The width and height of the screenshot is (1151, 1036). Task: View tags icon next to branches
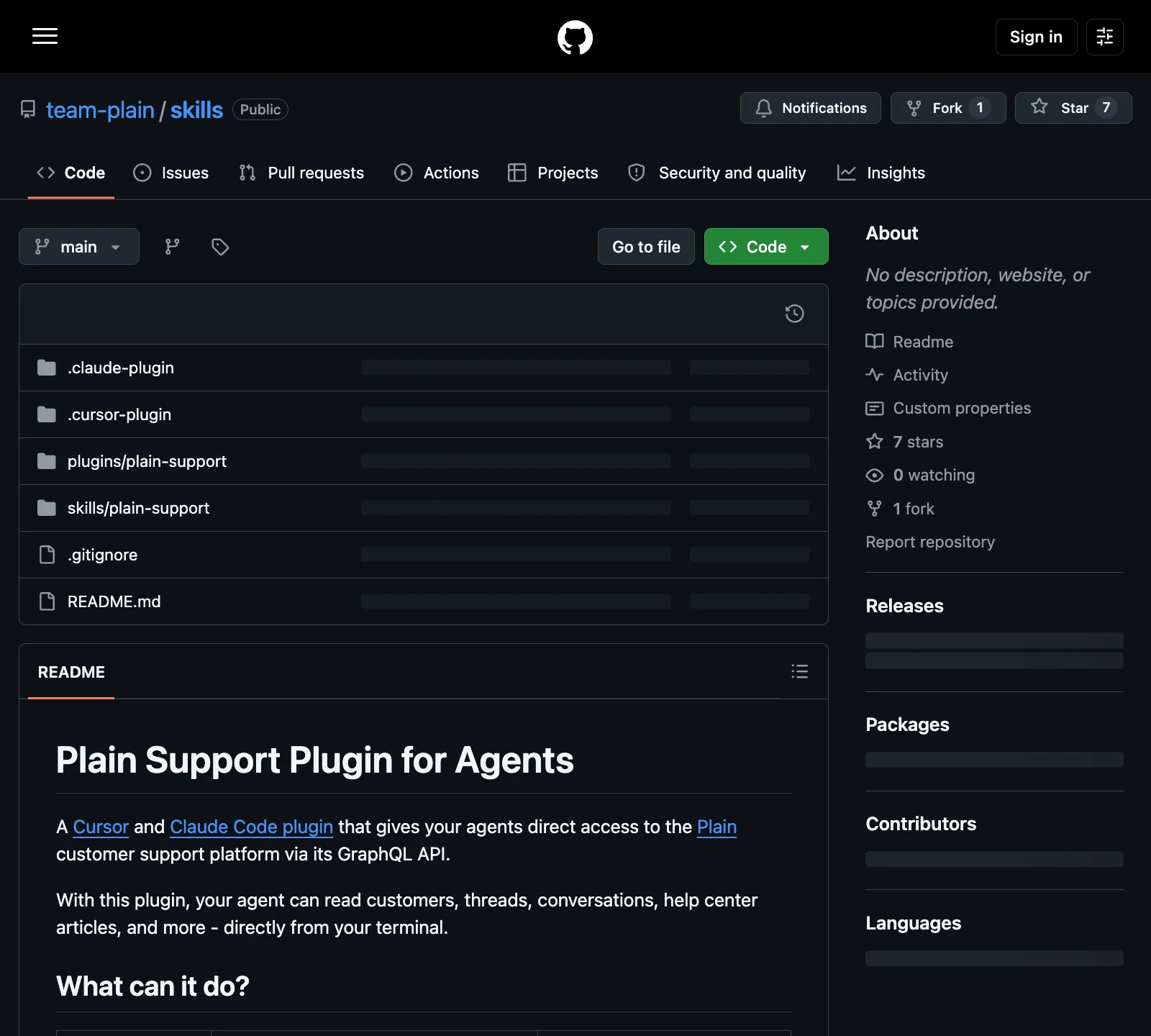pyautogui.click(x=220, y=247)
